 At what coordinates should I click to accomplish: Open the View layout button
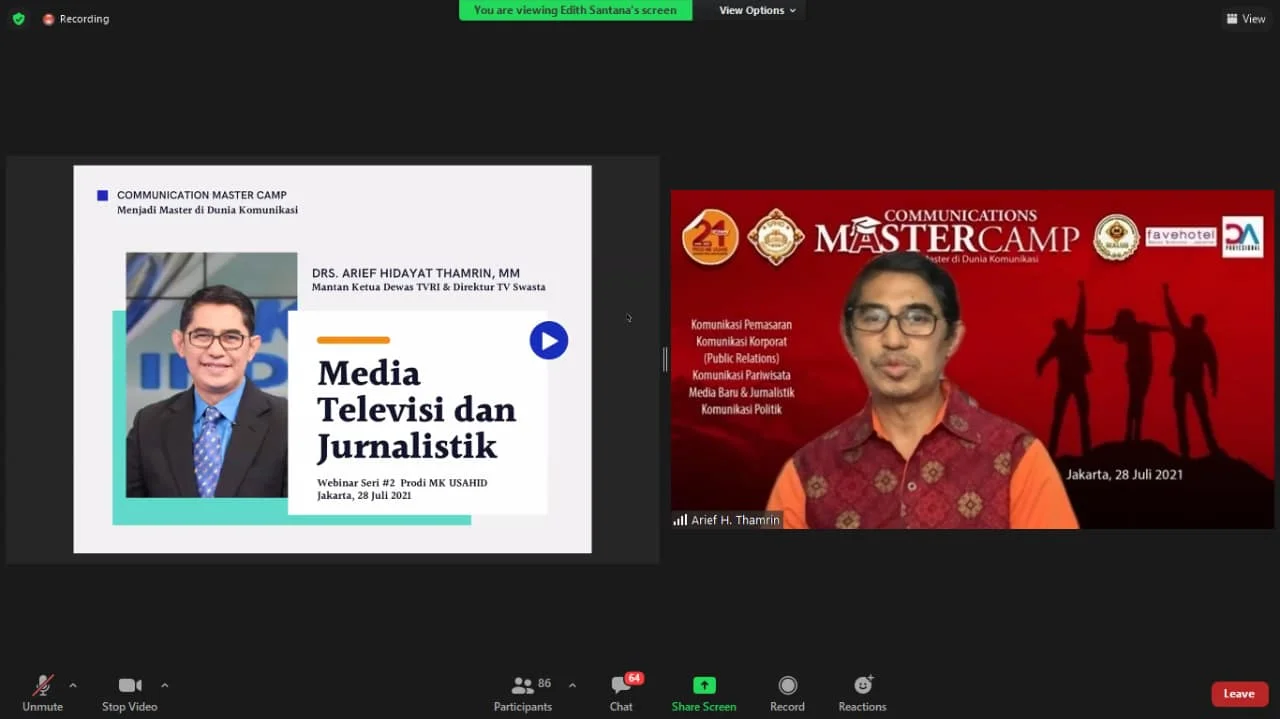tap(1246, 19)
